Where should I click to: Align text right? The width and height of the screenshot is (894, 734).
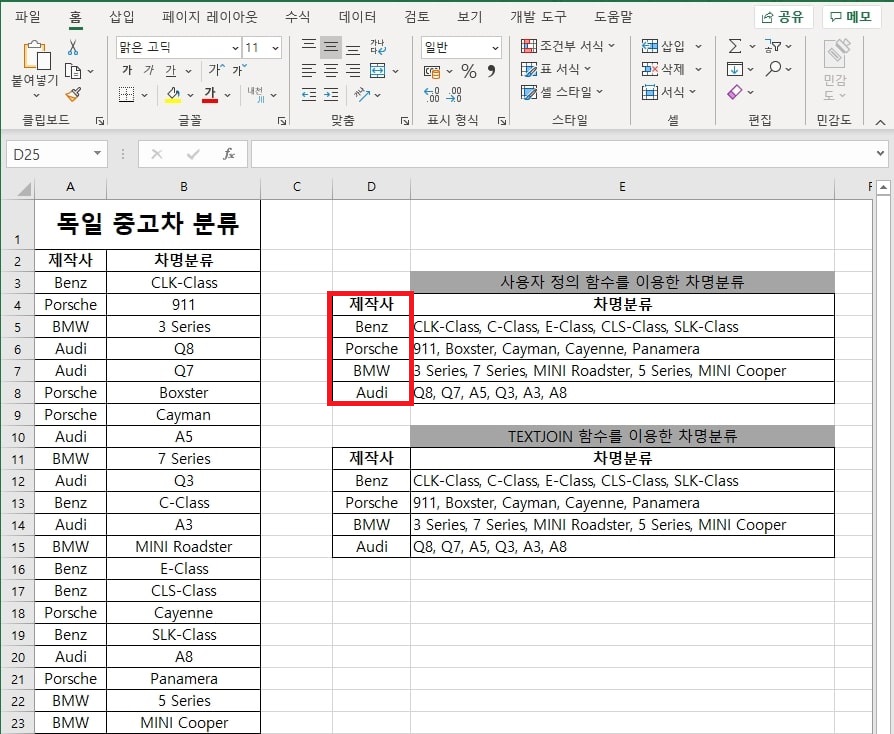click(353, 71)
